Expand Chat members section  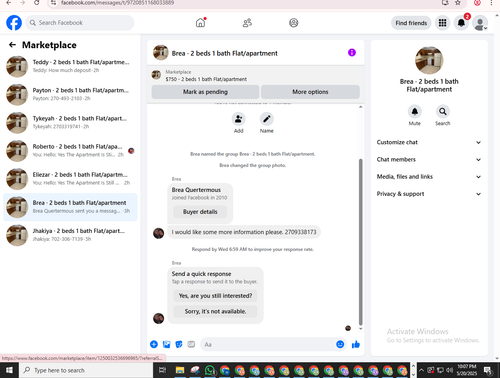[429, 159]
